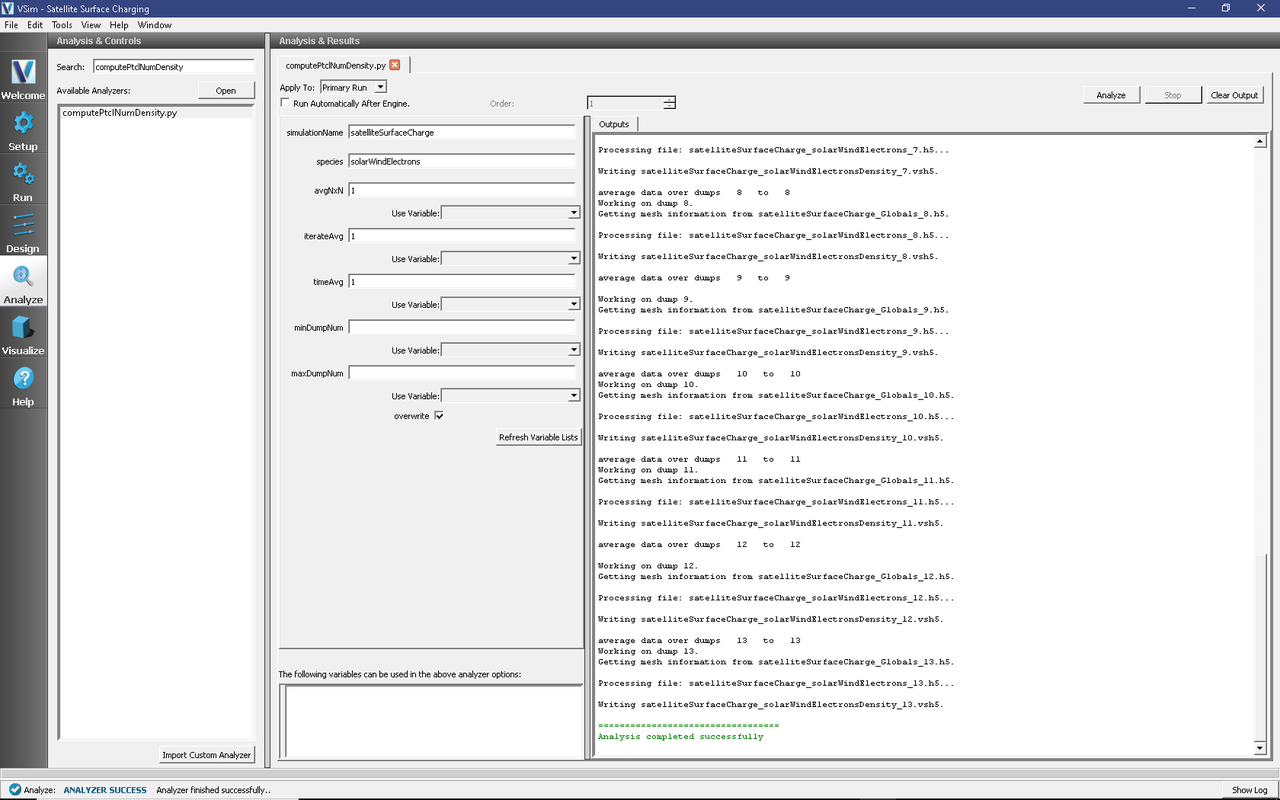Select the Outputs tab
This screenshot has width=1280, height=800.
(x=614, y=124)
